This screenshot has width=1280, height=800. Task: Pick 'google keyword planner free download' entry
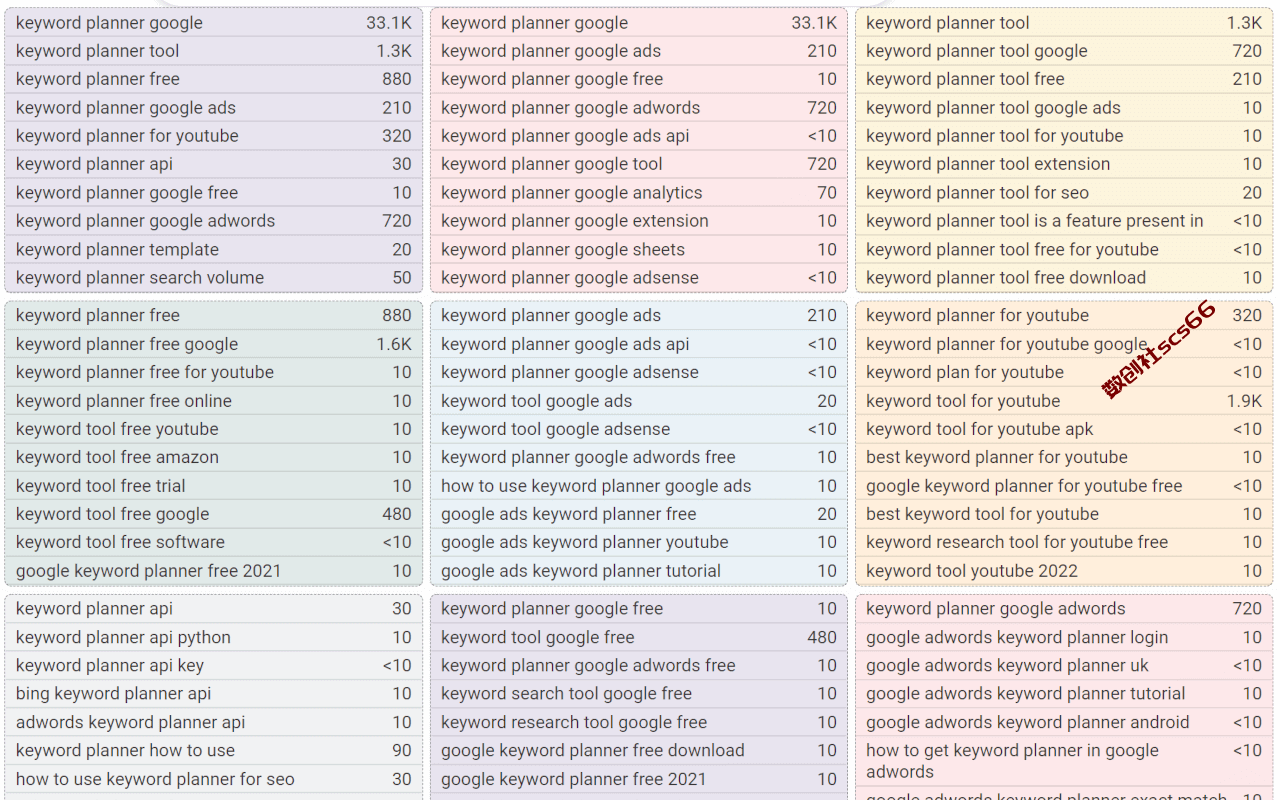coord(638,750)
